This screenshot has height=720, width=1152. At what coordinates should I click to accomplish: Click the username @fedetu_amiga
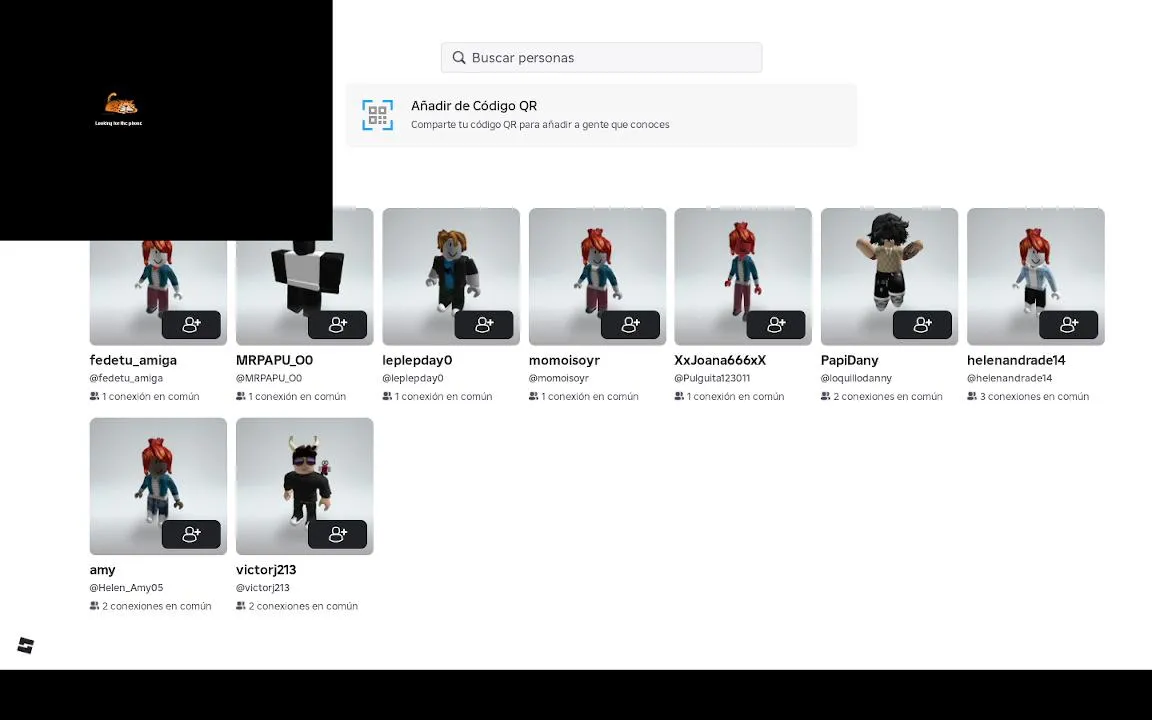[x=126, y=378]
